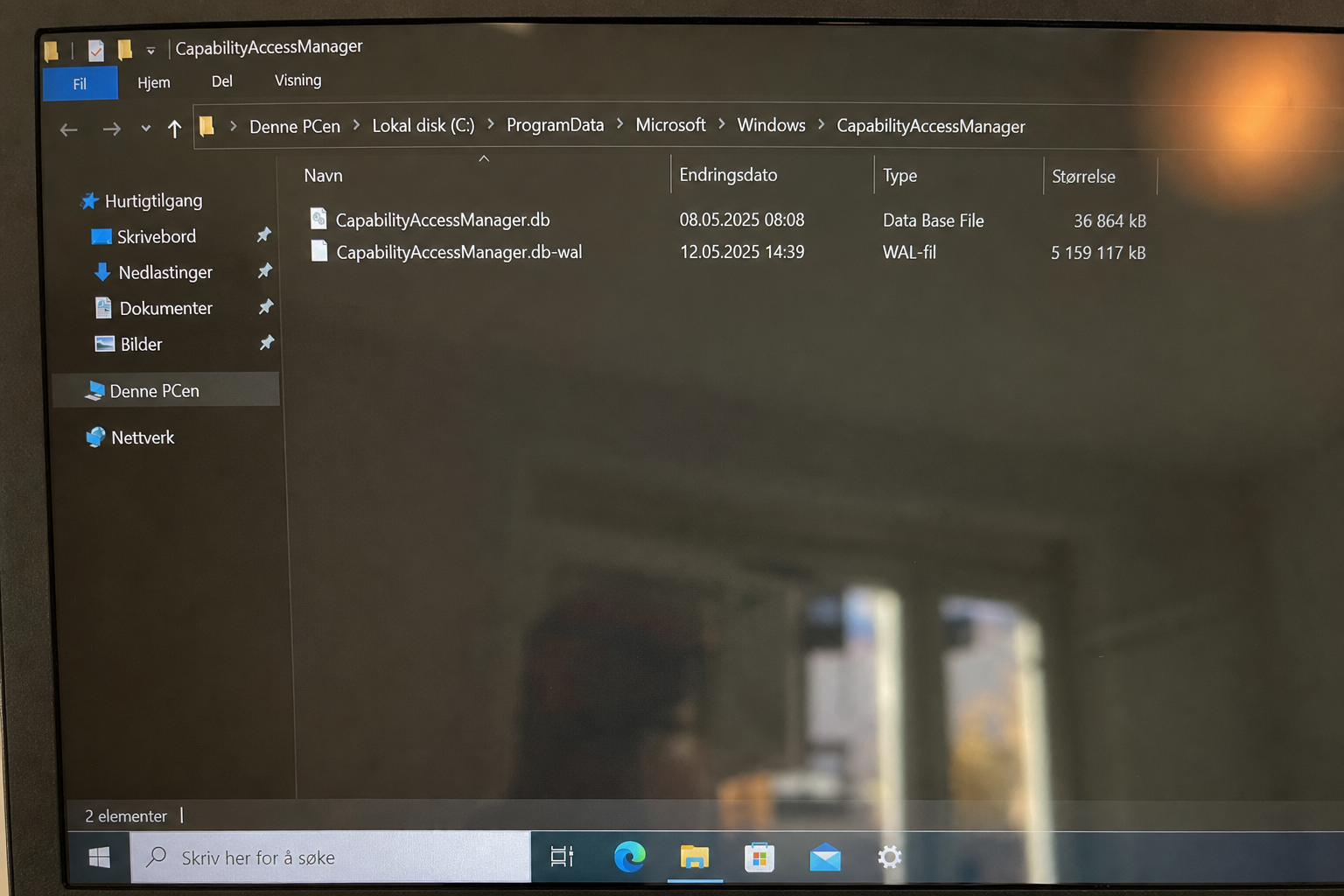The height and width of the screenshot is (896, 1344).
Task: Click the WAL-fil type cell
Action: (909, 253)
